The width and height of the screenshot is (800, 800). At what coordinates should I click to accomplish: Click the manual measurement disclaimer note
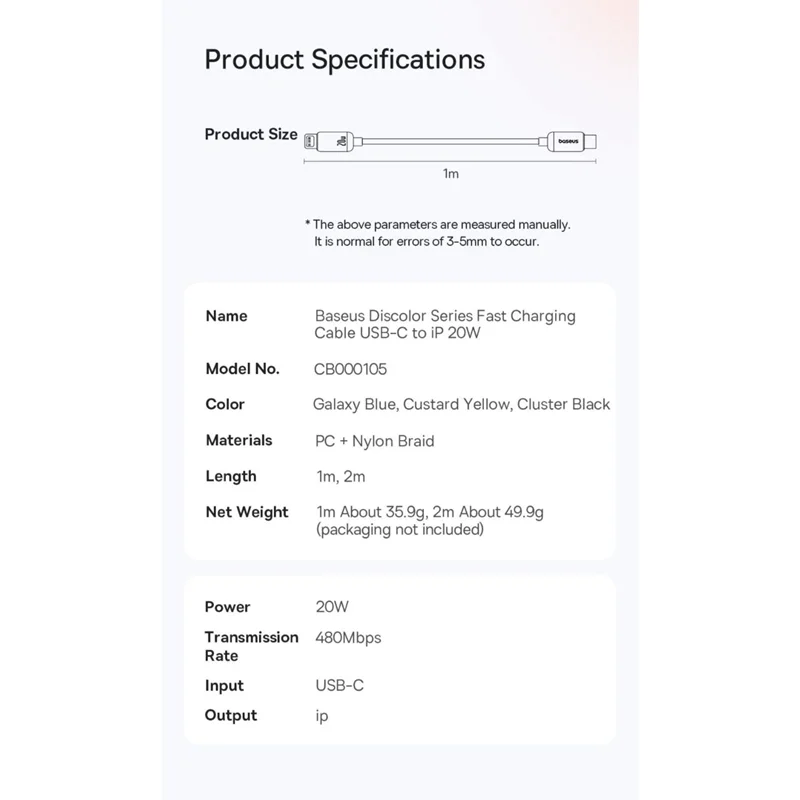coord(437,233)
